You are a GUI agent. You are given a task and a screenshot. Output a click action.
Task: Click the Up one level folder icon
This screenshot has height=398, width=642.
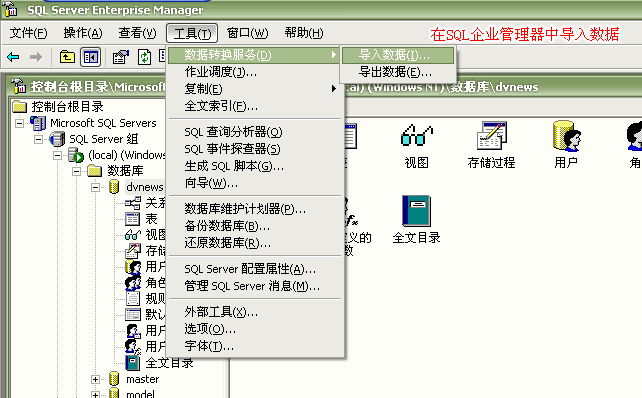coord(67,57)
